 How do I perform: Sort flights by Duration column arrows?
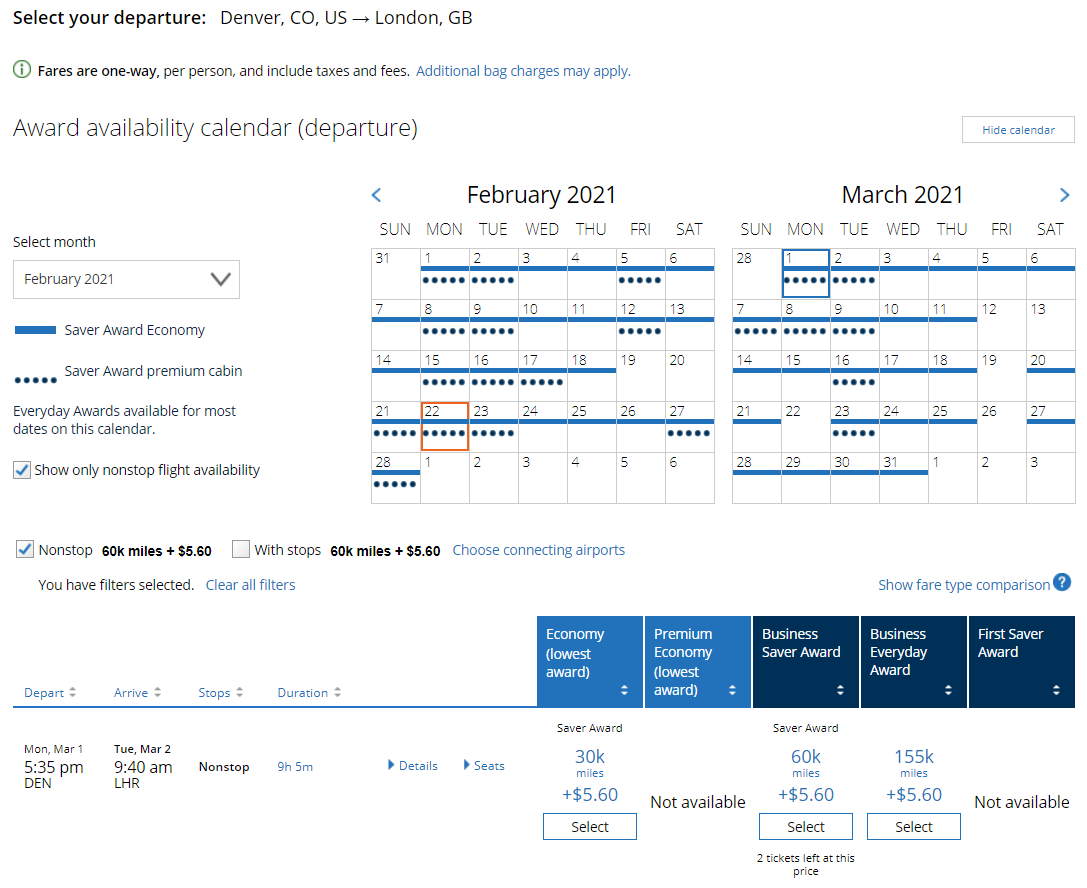click(338, 693)
